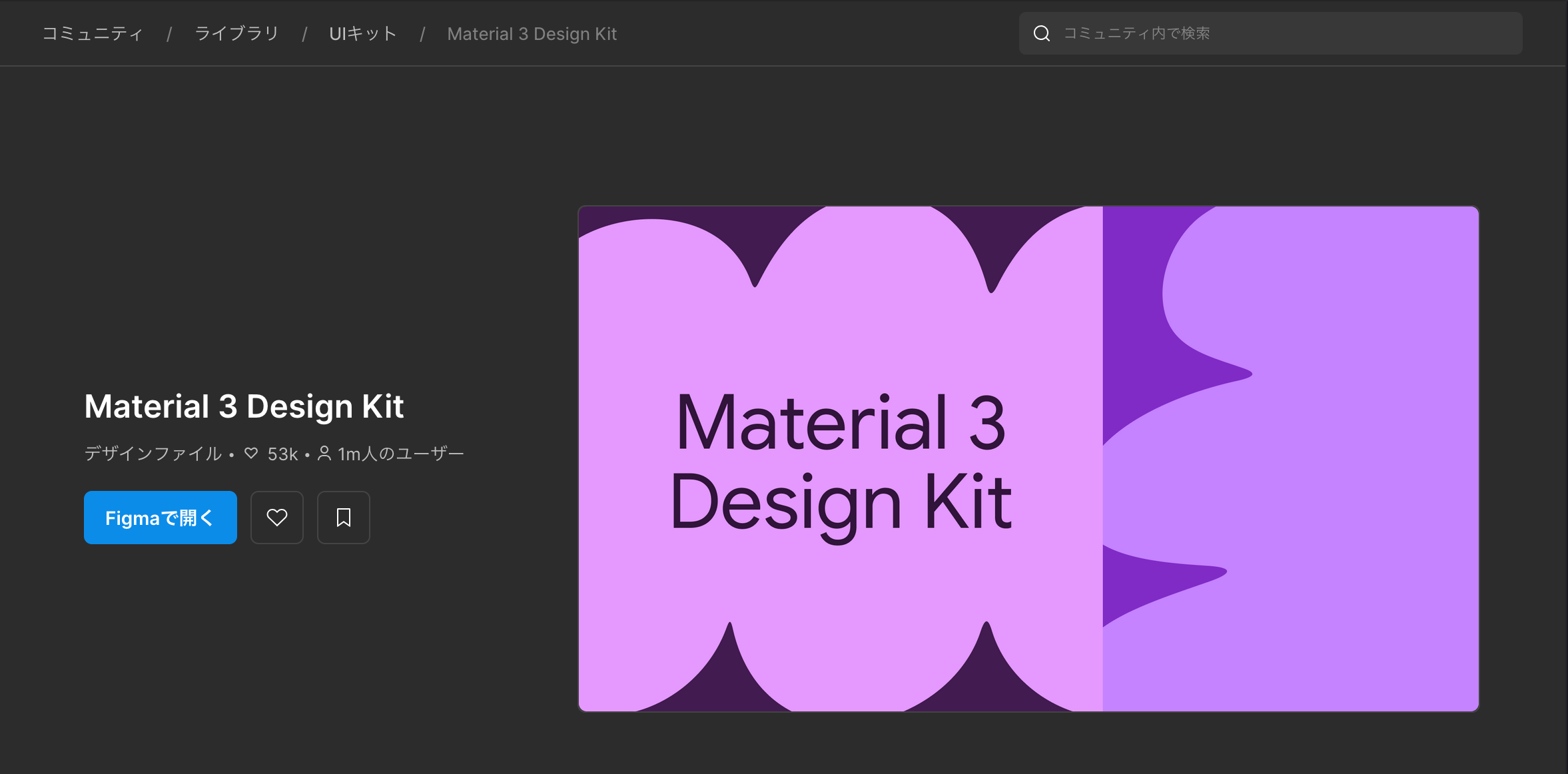The height and width of the screenshot is (774, 1568).
Task: Save the kit with the bookmark button
Action: click(343, 518)
